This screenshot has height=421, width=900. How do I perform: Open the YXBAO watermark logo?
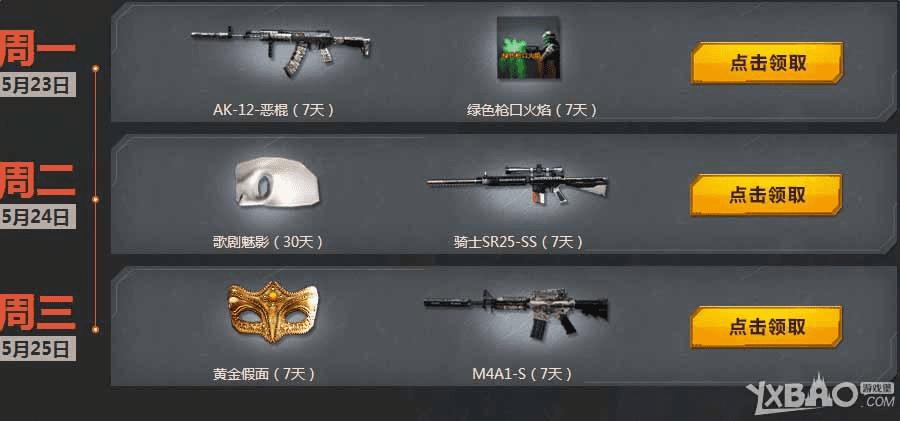click(820, 395)
